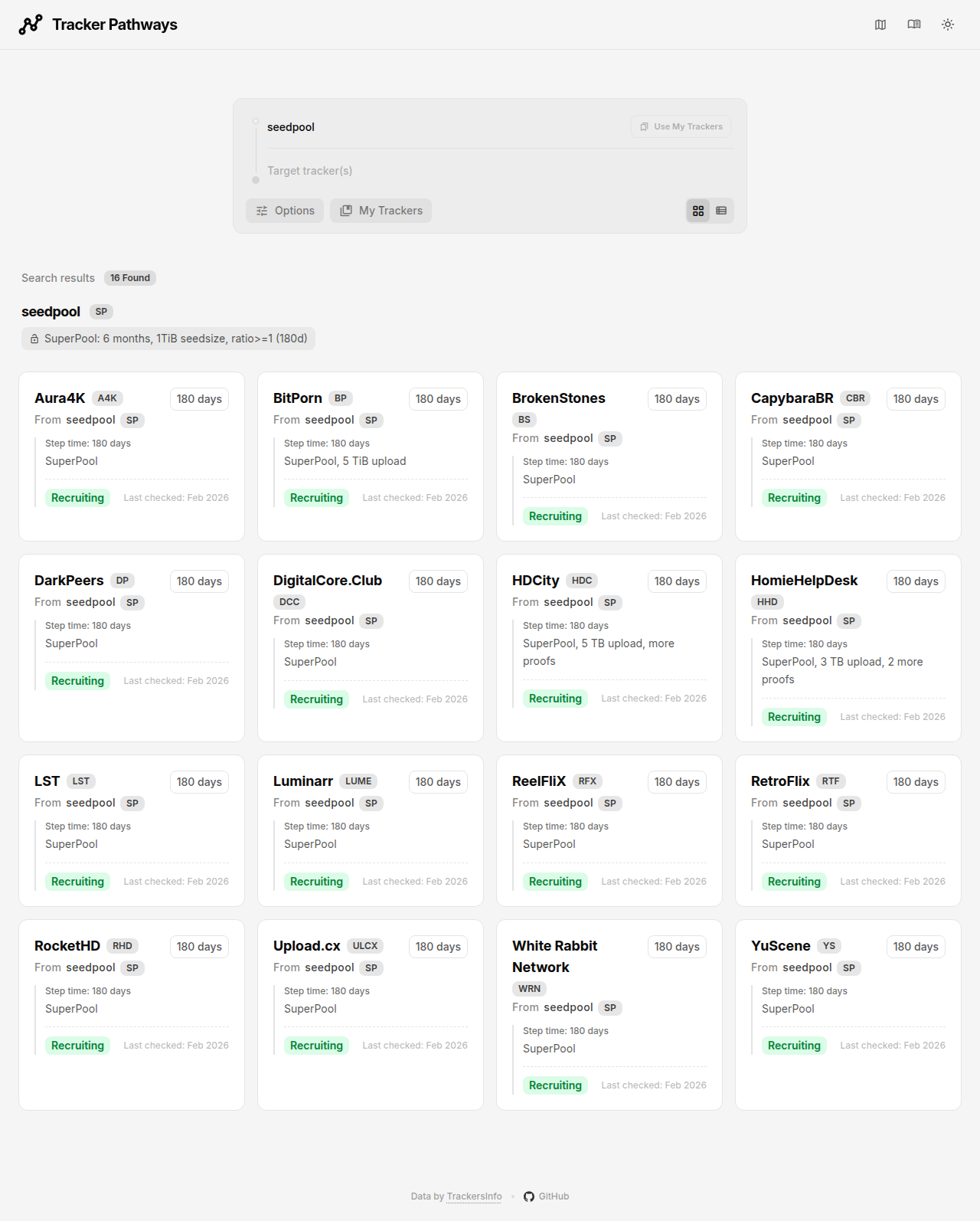Click the HDC badge next to HDCity
980x1221 pixels.
582,581
